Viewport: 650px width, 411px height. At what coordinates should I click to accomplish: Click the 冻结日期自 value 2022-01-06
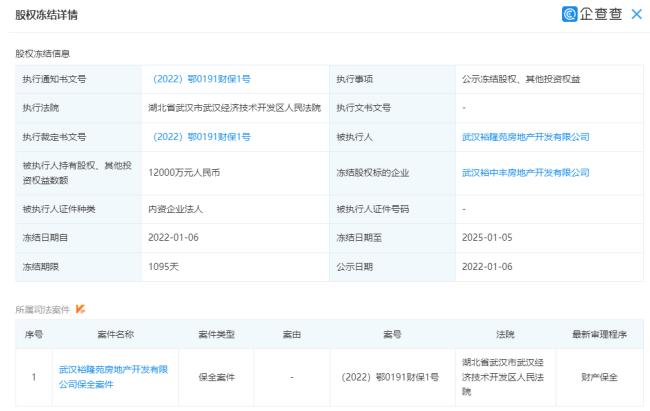[x=173, y=238]
